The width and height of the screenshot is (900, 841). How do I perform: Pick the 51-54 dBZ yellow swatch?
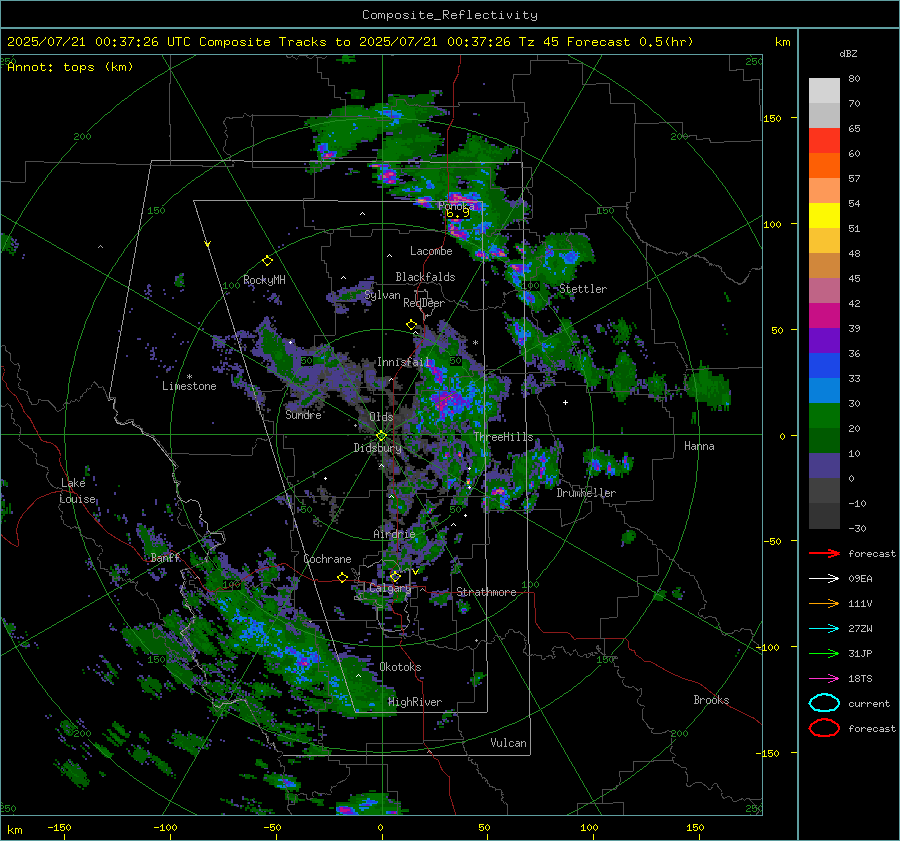click(824, 216)
